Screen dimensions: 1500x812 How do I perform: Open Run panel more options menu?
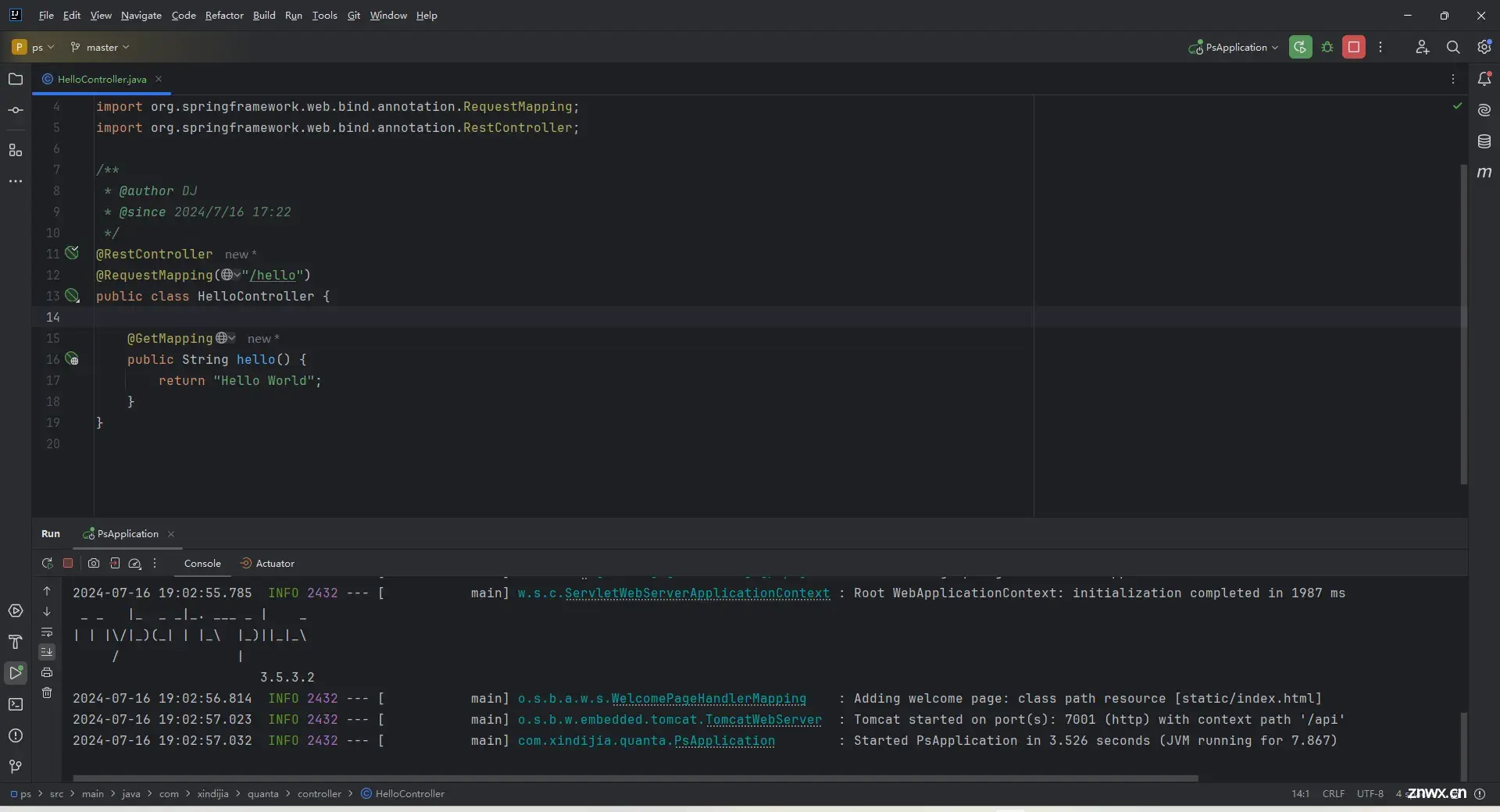coord(155,563)
